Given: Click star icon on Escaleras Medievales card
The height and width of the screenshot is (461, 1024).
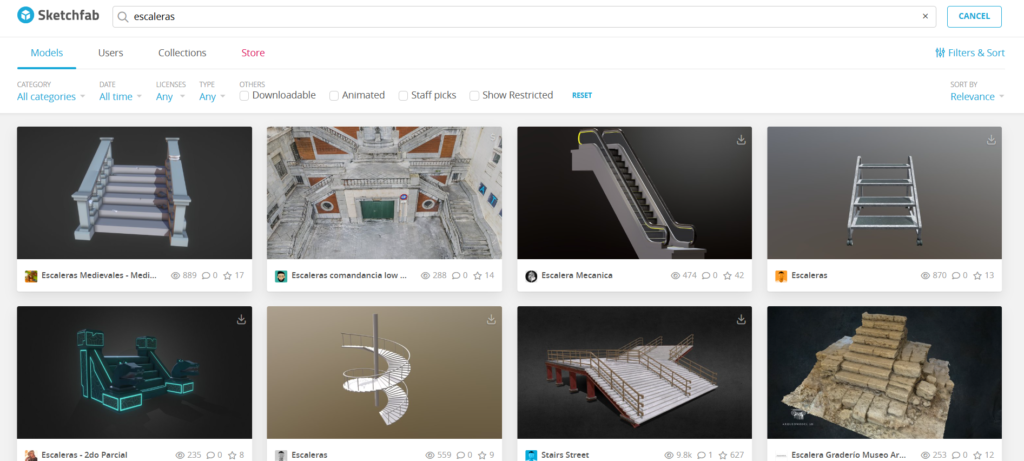Looking at the screenshot, I should pos(227,276).
